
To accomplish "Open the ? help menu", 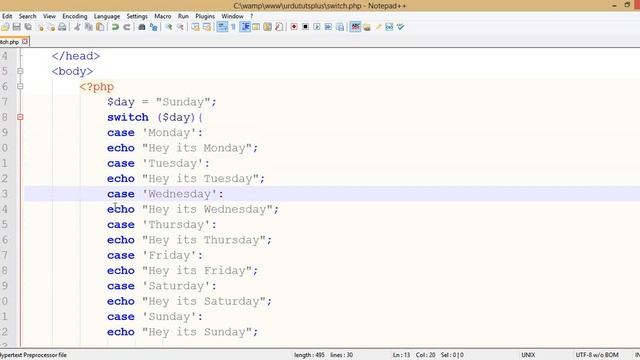I will coord(251,16).
